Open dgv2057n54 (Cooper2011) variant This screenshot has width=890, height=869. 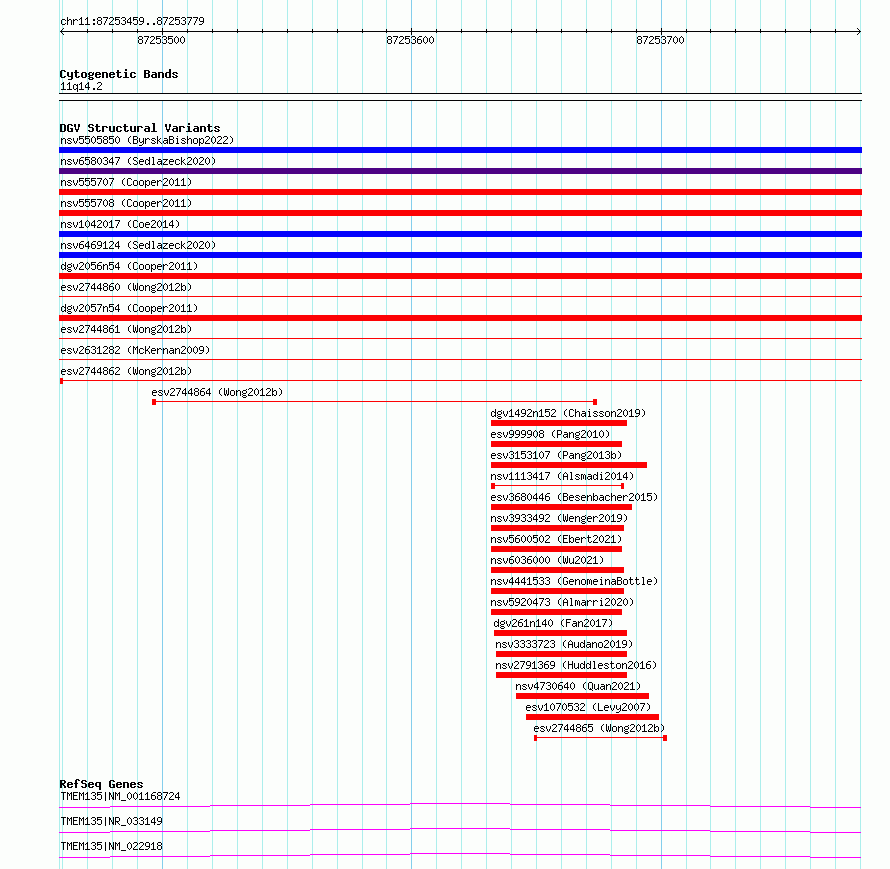point(129,308)
